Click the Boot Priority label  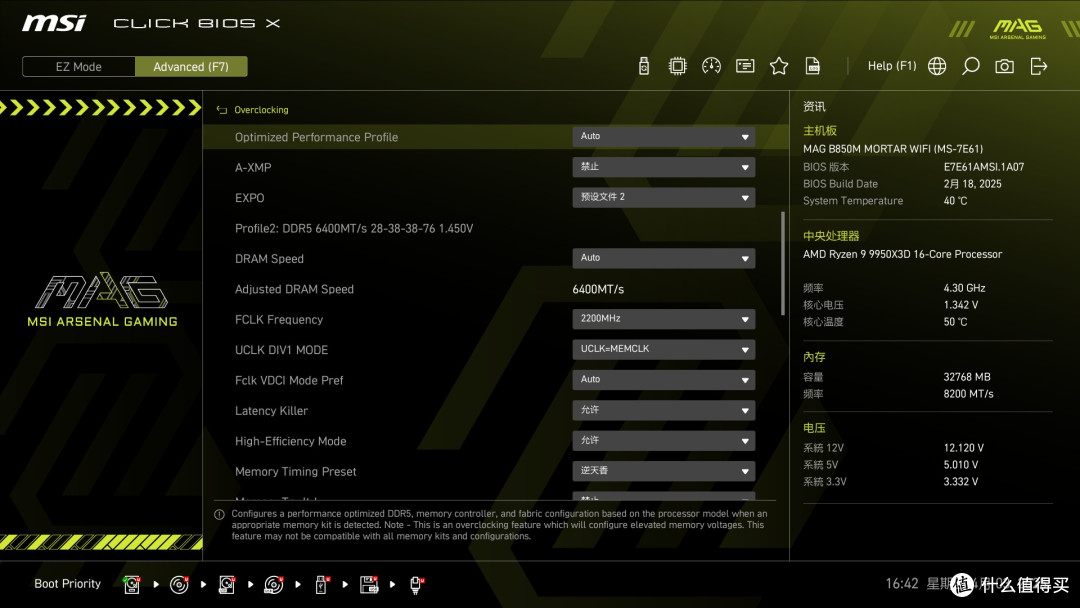(x=68, y=584)
